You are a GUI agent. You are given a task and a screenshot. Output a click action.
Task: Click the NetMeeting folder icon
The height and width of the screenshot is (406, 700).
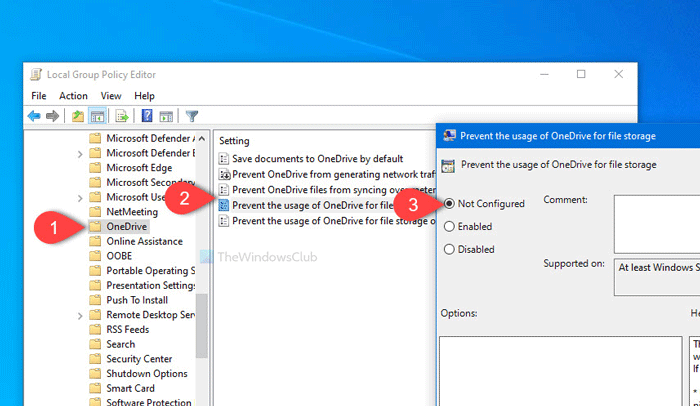point(95,212)
